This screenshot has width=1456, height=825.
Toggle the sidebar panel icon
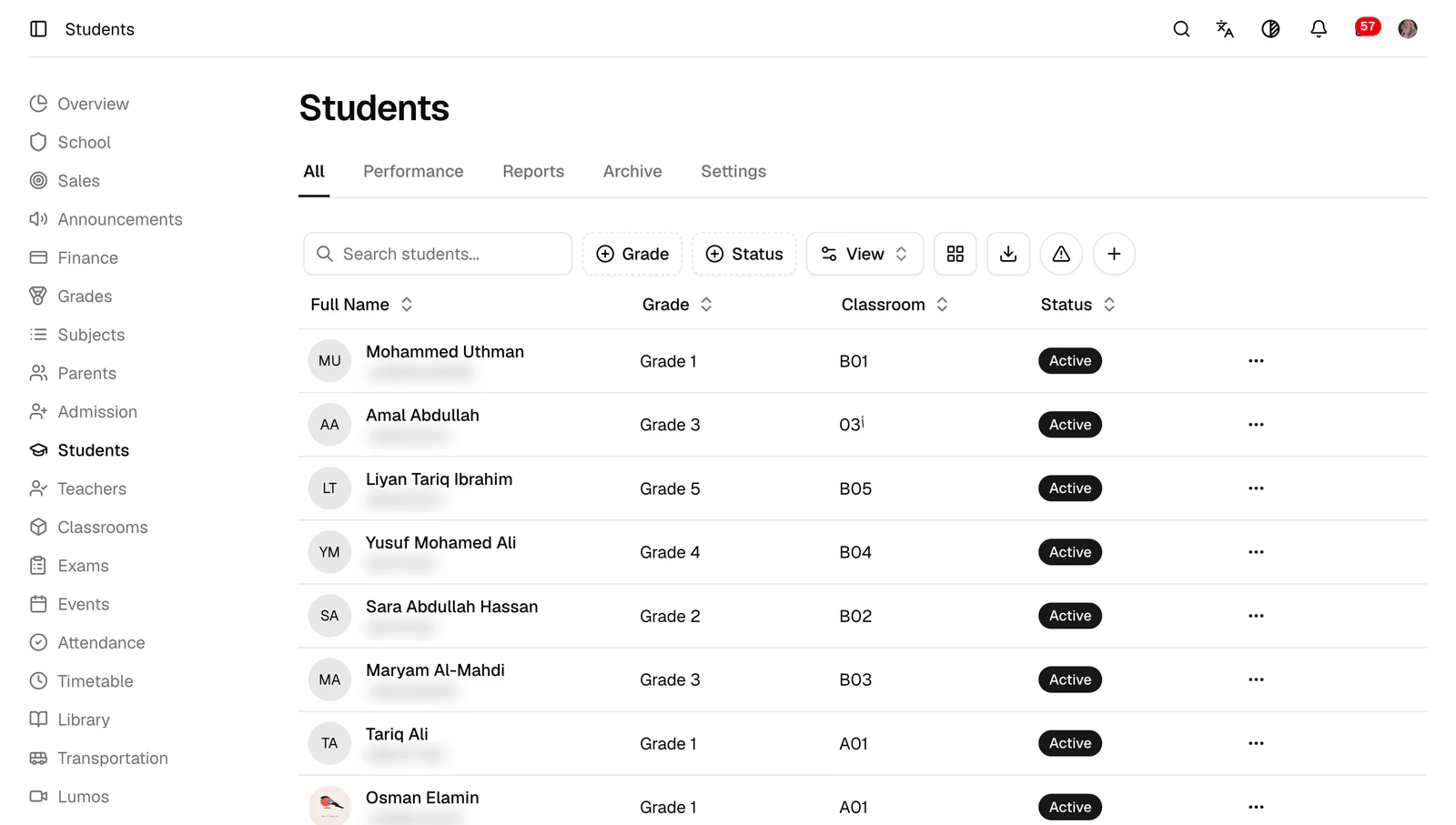click(x=38, y=29)
